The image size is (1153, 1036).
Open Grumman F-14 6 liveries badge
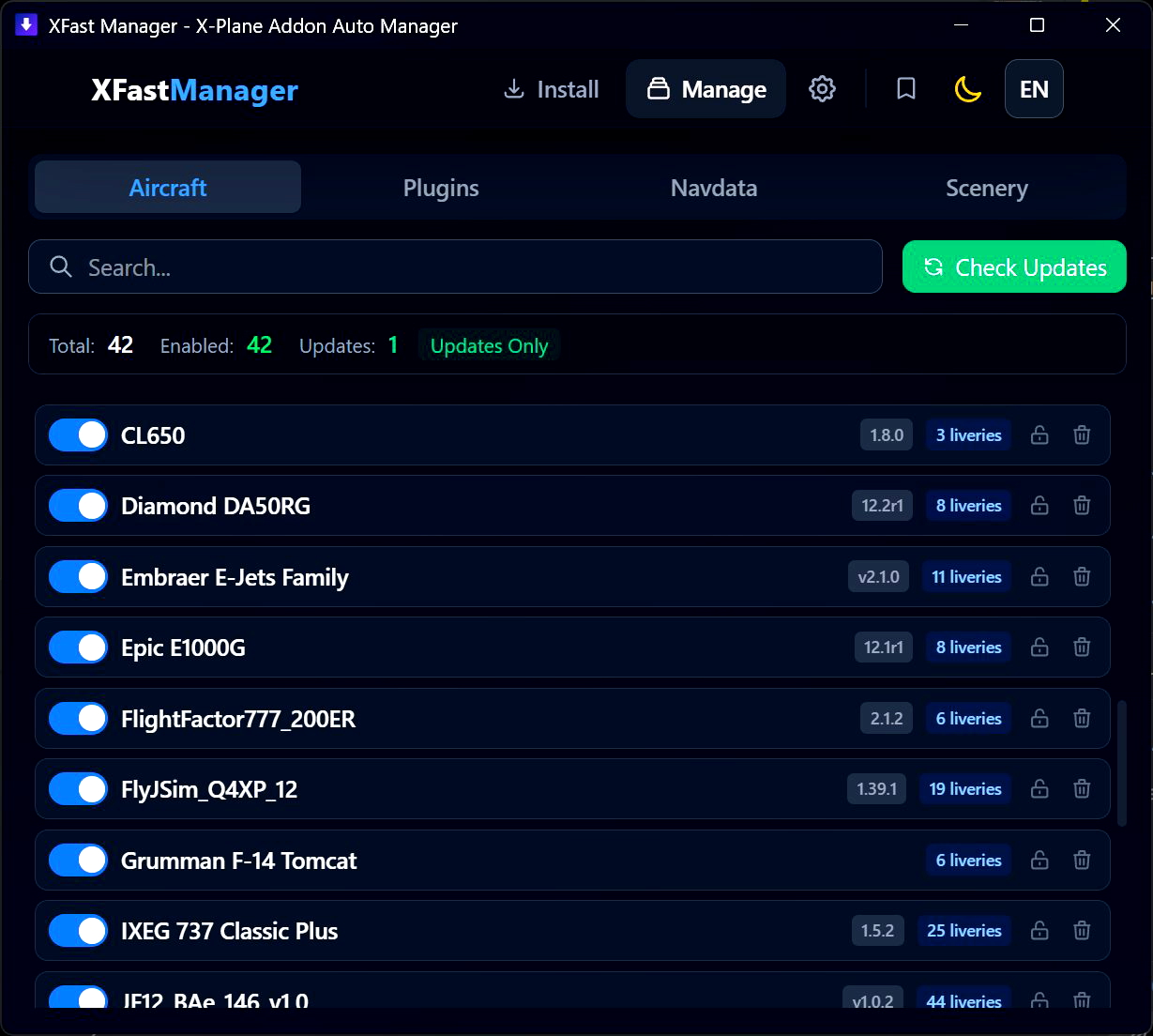pos(968,861)
